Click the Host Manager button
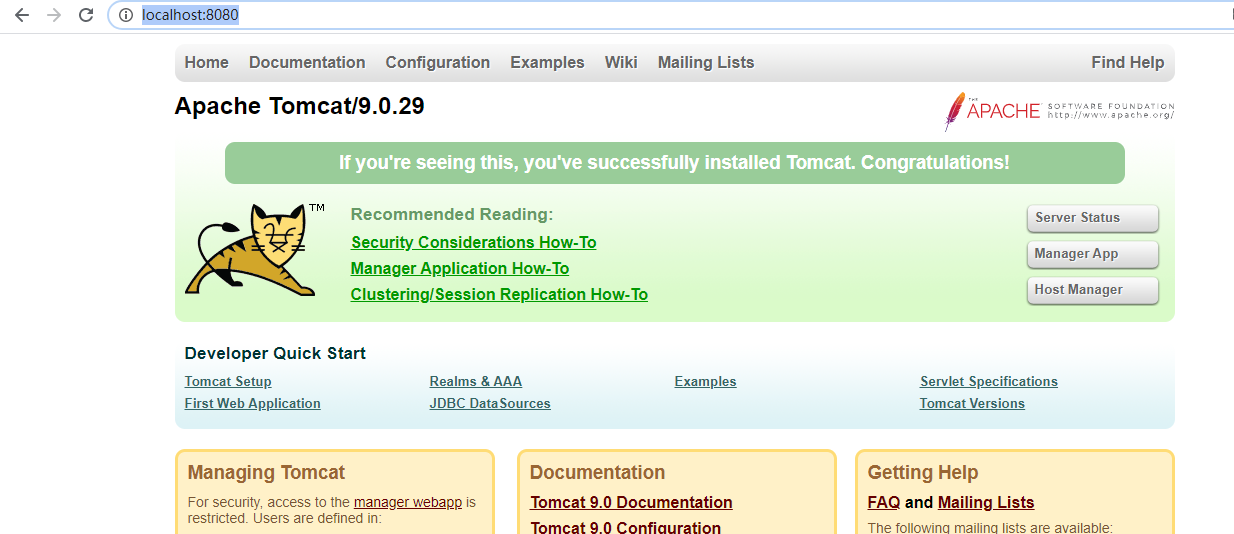The height and width of the screenshot is (534, 1234). pyautogui.click(x=1092, y=290)
